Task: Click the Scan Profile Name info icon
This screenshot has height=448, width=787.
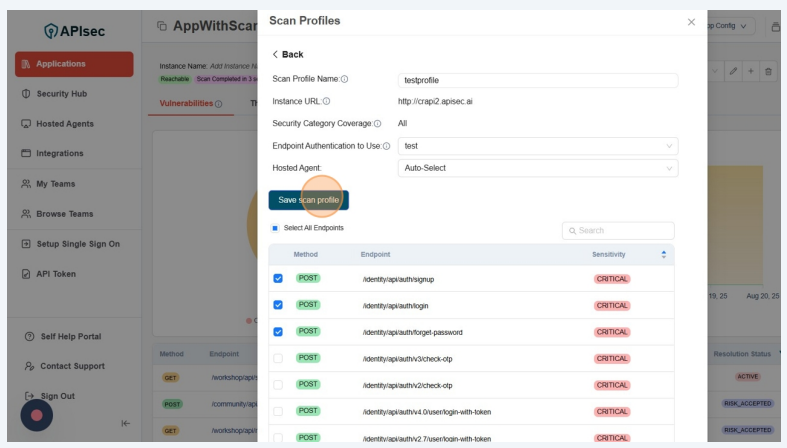Action: coord(345,80)
